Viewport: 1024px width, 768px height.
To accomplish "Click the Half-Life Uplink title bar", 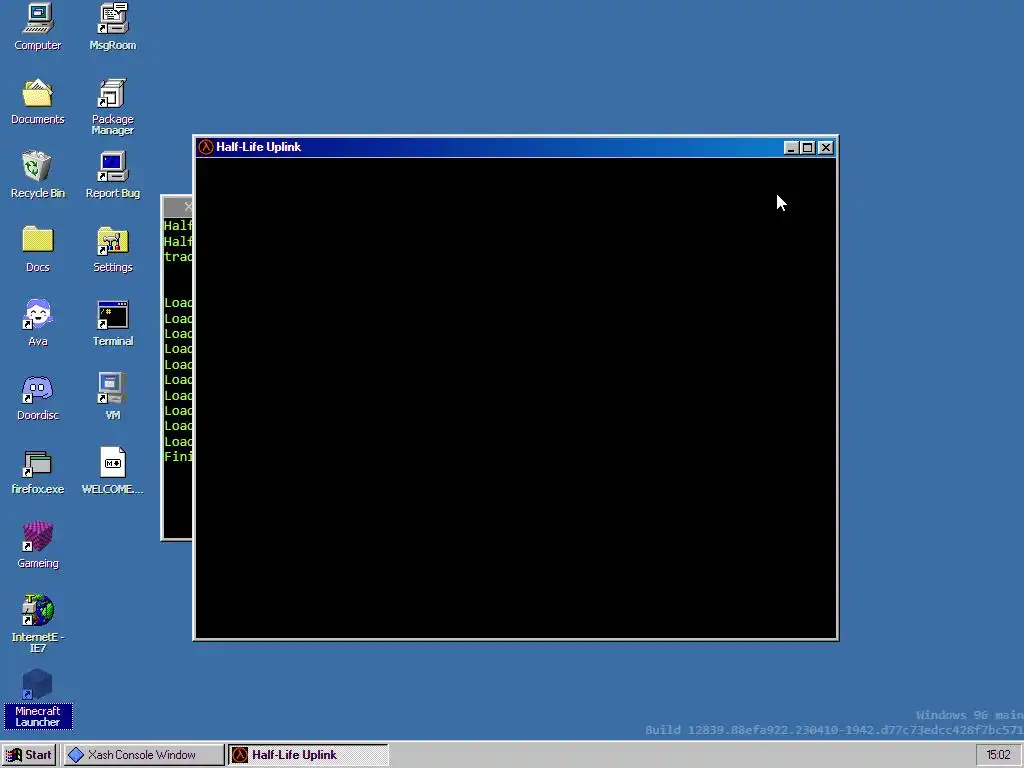I will pos(516,147).
